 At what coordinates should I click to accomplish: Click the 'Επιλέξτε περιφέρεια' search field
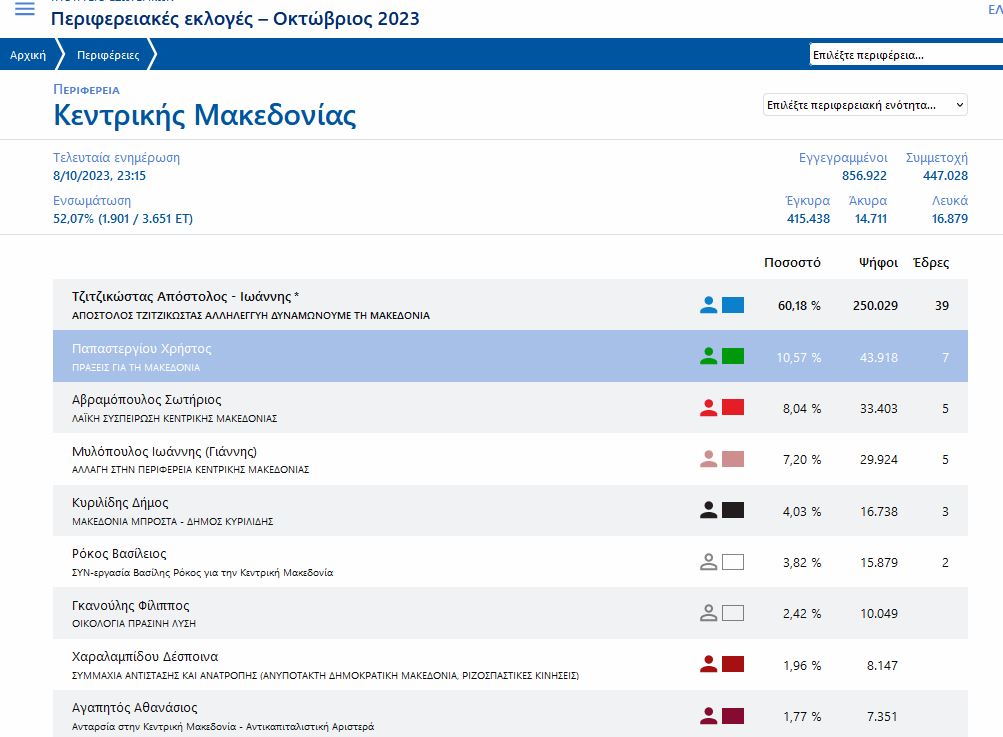[905, 55]
